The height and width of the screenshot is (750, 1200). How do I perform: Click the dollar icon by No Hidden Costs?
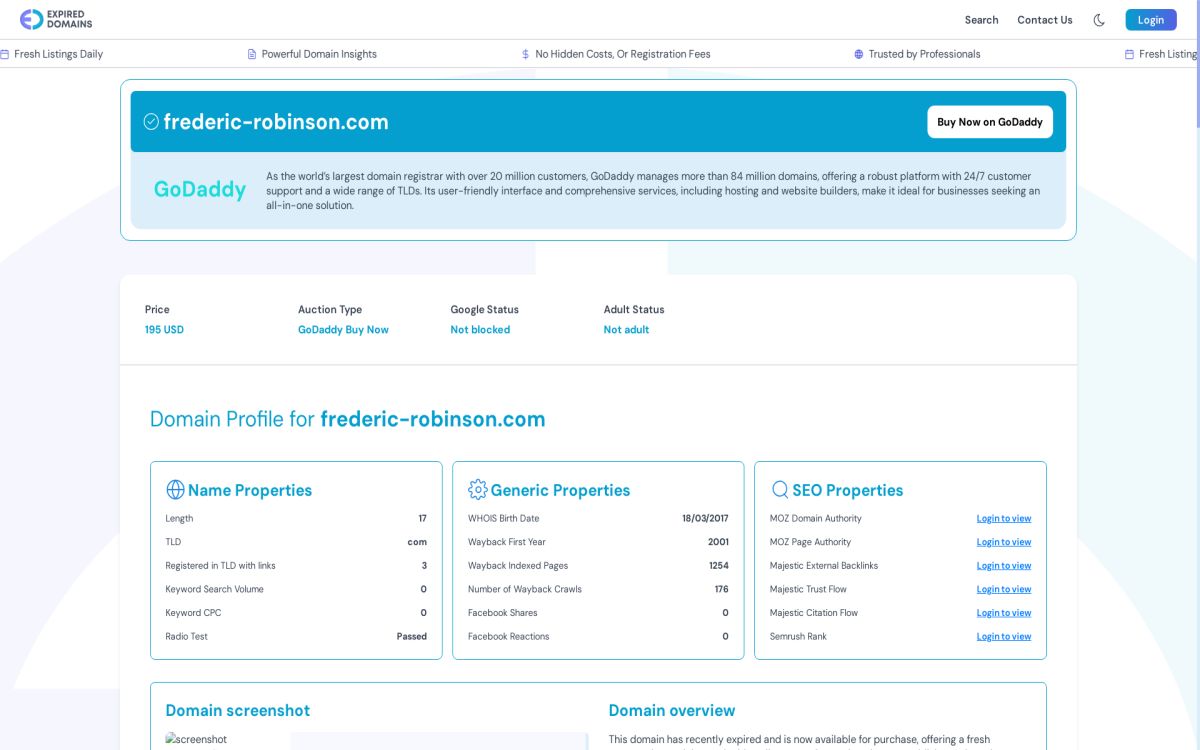(x=526, y=54)
